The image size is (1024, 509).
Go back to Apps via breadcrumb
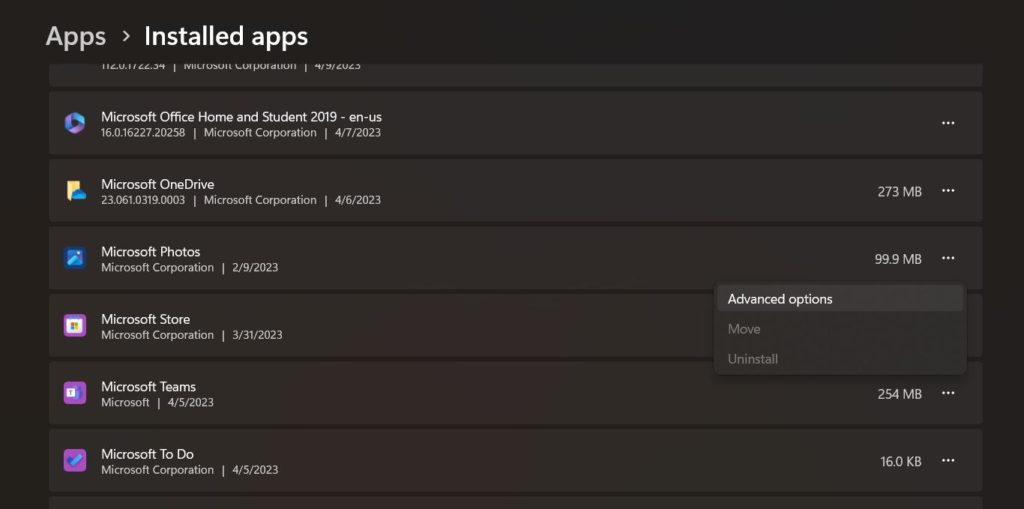click(76, 36)
